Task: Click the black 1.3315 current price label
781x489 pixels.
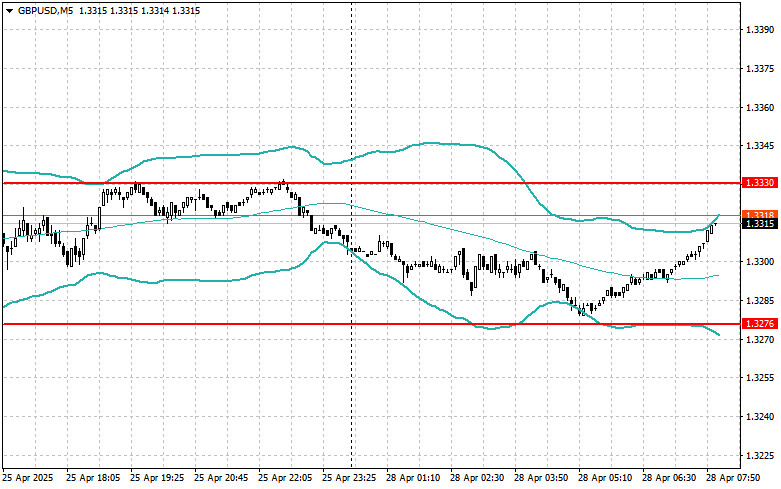Action: click(759, 224)
